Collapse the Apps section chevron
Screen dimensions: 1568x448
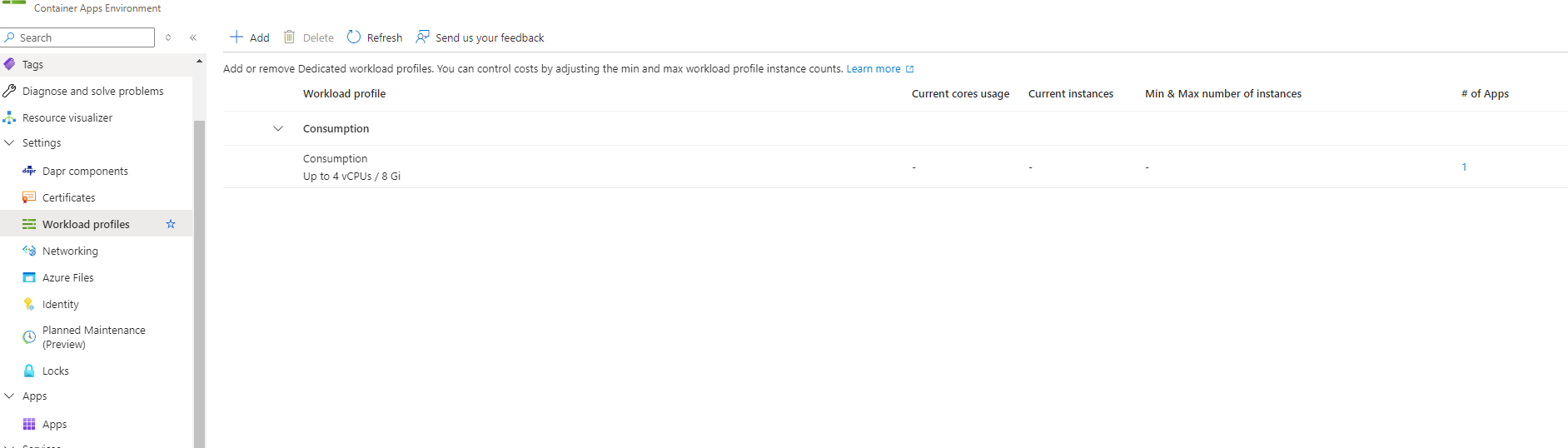(x=9, y=396)
